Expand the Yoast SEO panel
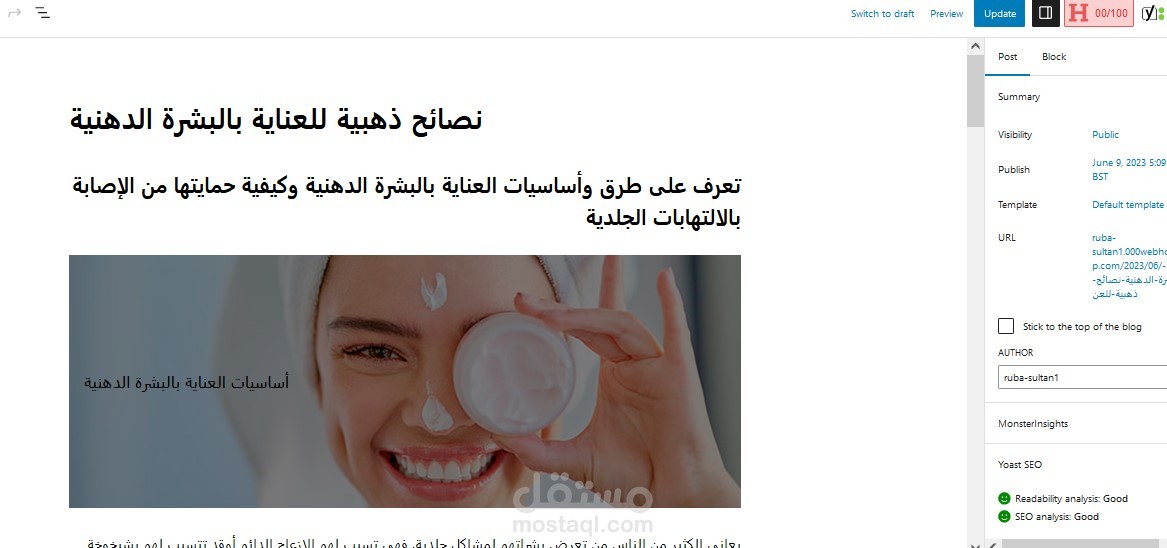 click(1075, 465)
